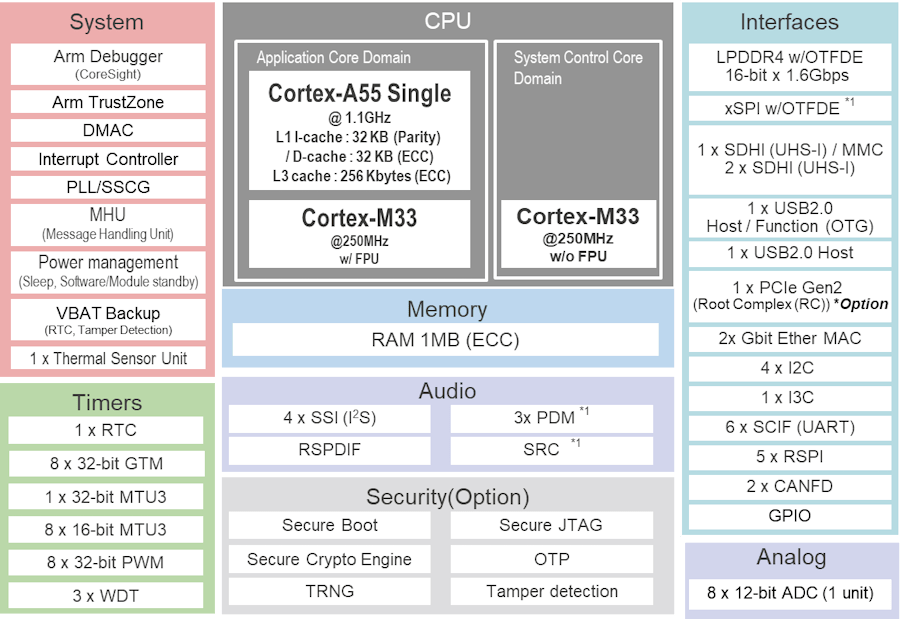Click the 2 x CANFD box
Image resolution: width=900 pixels, height=619 pixels.
[790, 487]
